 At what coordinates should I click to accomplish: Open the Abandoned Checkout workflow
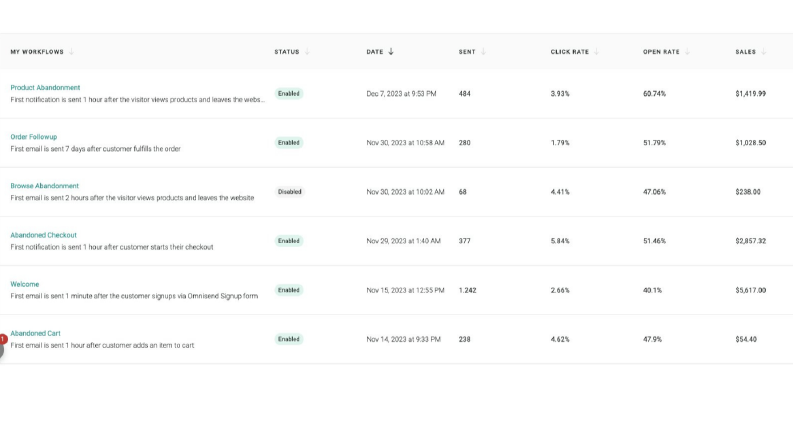[x=43, y=235]
